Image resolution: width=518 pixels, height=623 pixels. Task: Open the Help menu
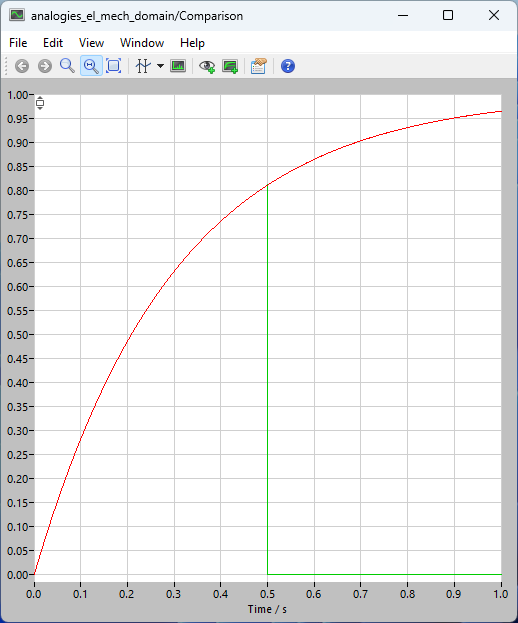coord(192,43)
